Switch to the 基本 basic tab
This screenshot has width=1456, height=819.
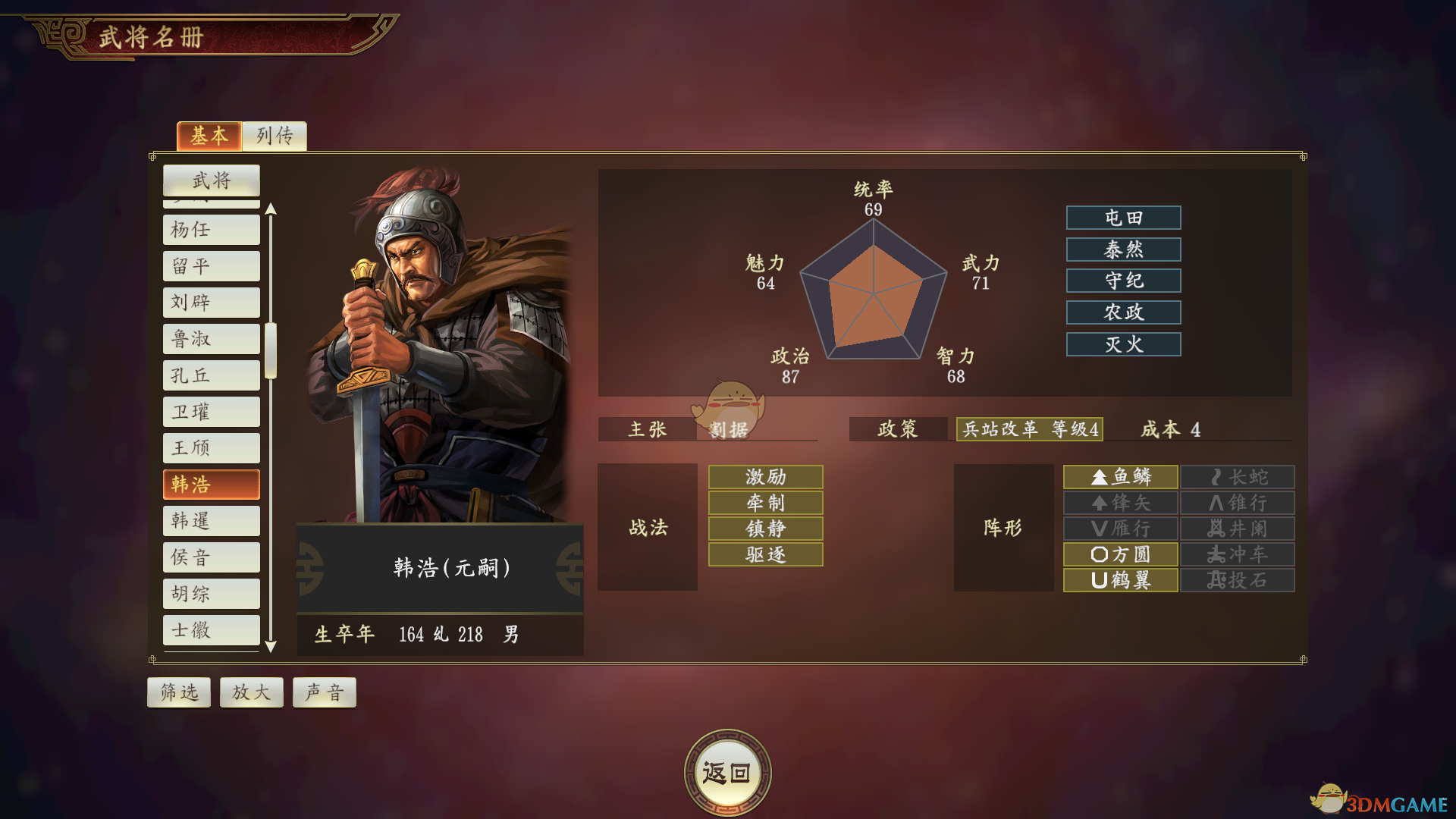click(209, 136)
